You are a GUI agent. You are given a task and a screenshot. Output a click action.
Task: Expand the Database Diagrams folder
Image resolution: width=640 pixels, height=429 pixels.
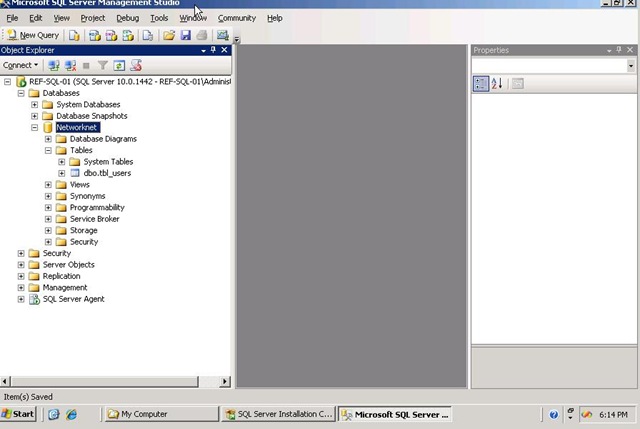pos(48,139)
